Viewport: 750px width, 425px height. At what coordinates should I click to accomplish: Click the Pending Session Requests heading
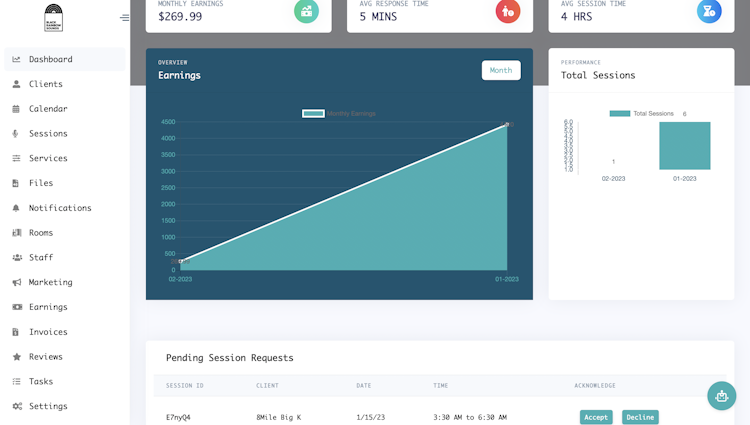point(230,358)
